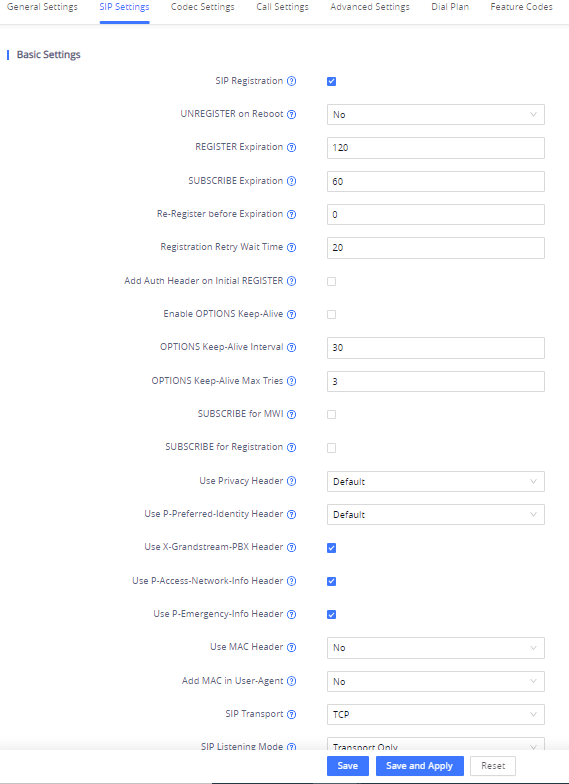The width and height of the screenshot is (569, 784).
Task: Show help for REGISTER Expiration
Action: [292, 147]
